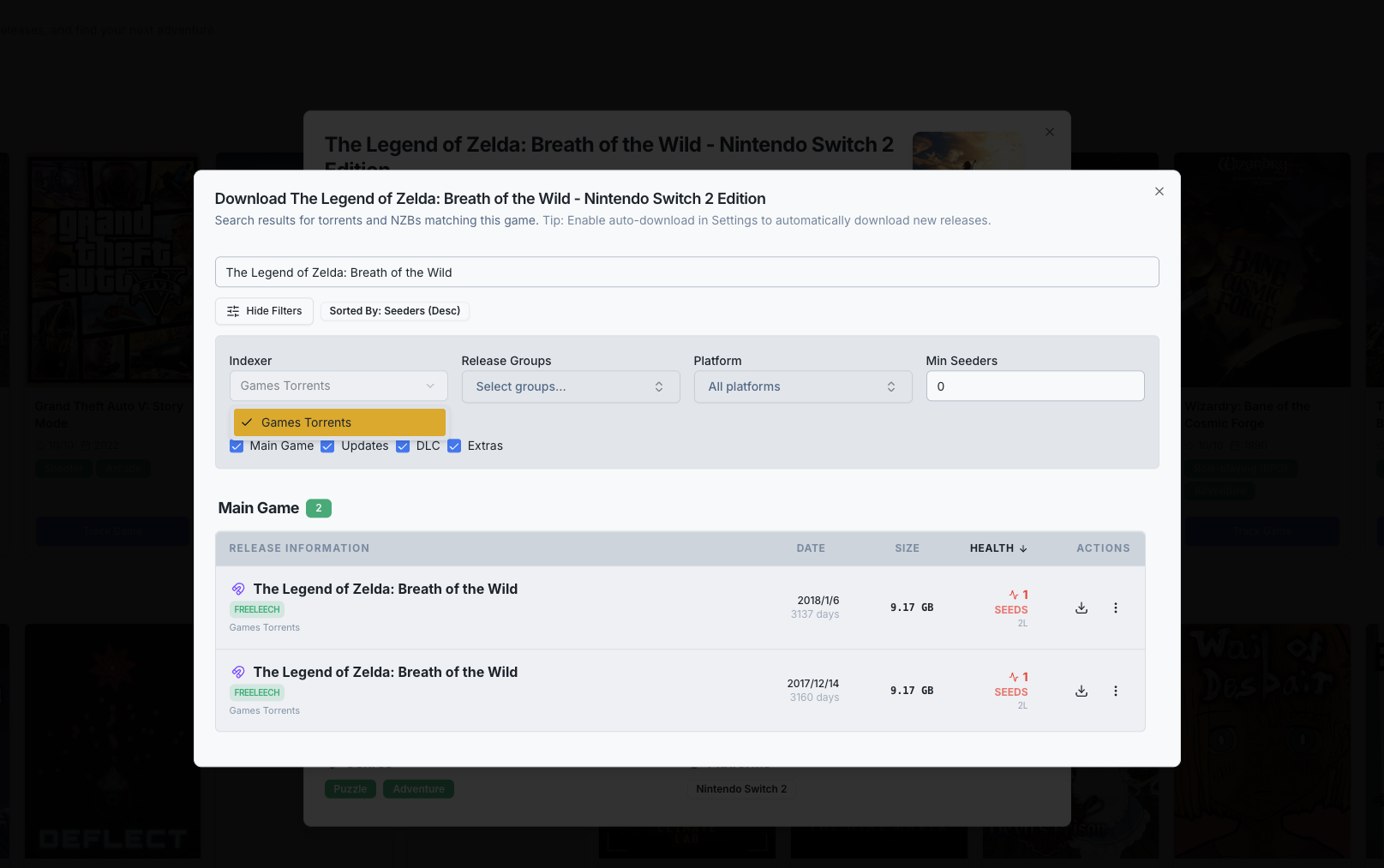The width and height of the screenshot is (1384, 868).
Task: Click the Date column header
Action: point(811,548)
